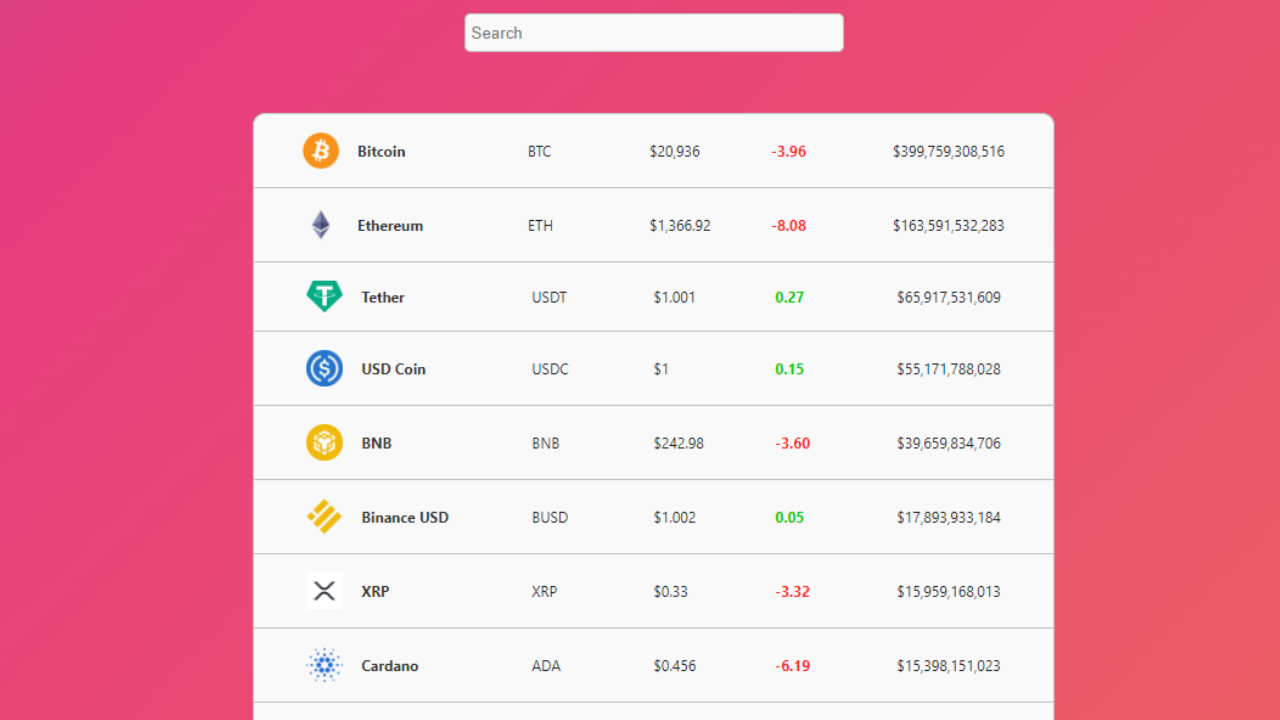Select the USD Coin name
This screenshot has height=720, width=1280.
point(393,370)
